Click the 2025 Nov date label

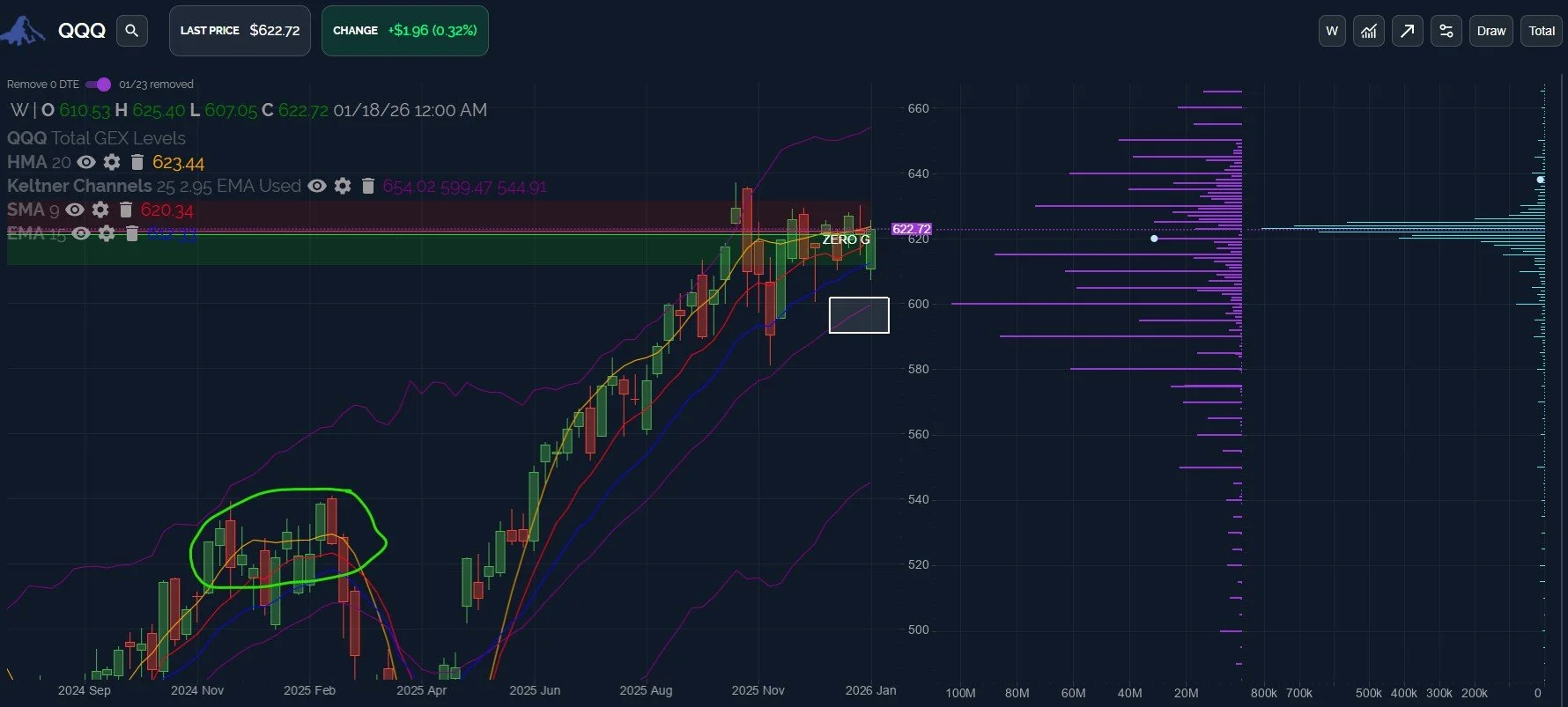coord(758,690)
